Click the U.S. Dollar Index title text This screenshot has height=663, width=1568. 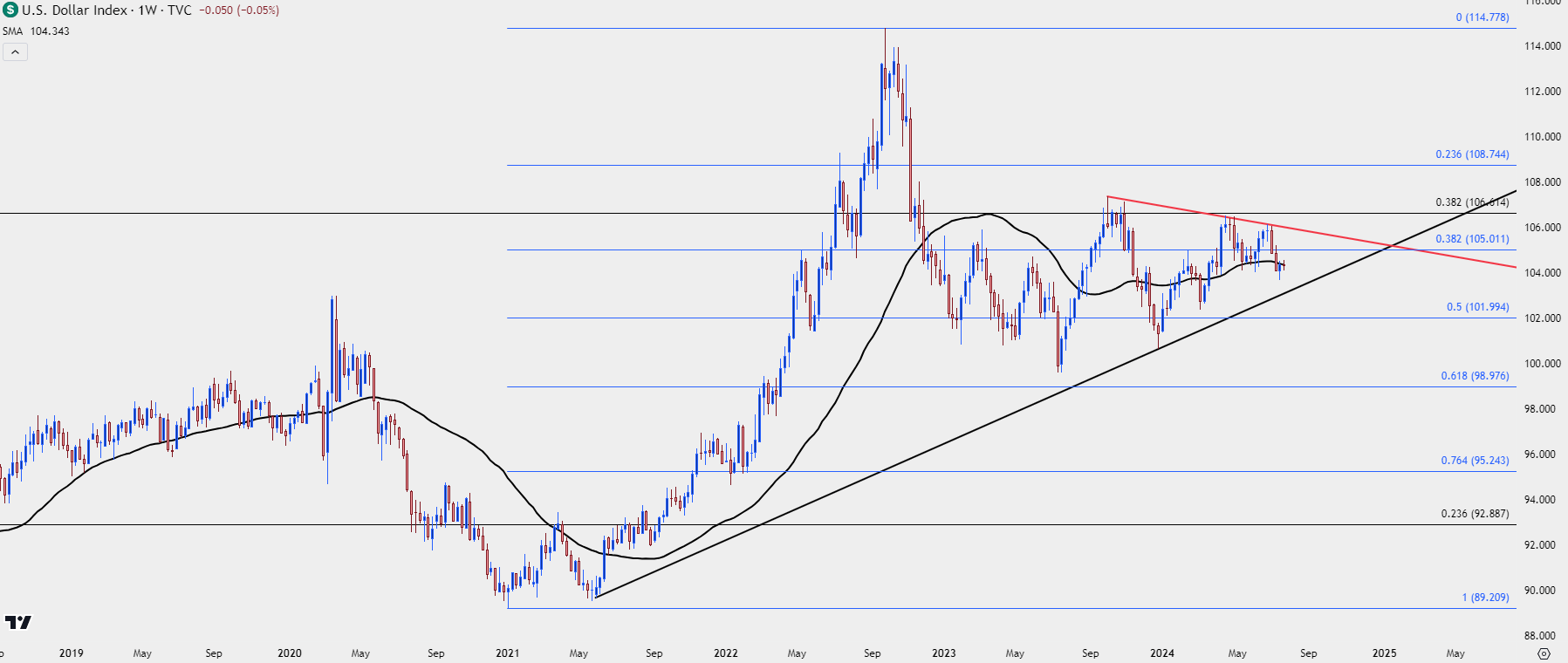pos(74,10)
